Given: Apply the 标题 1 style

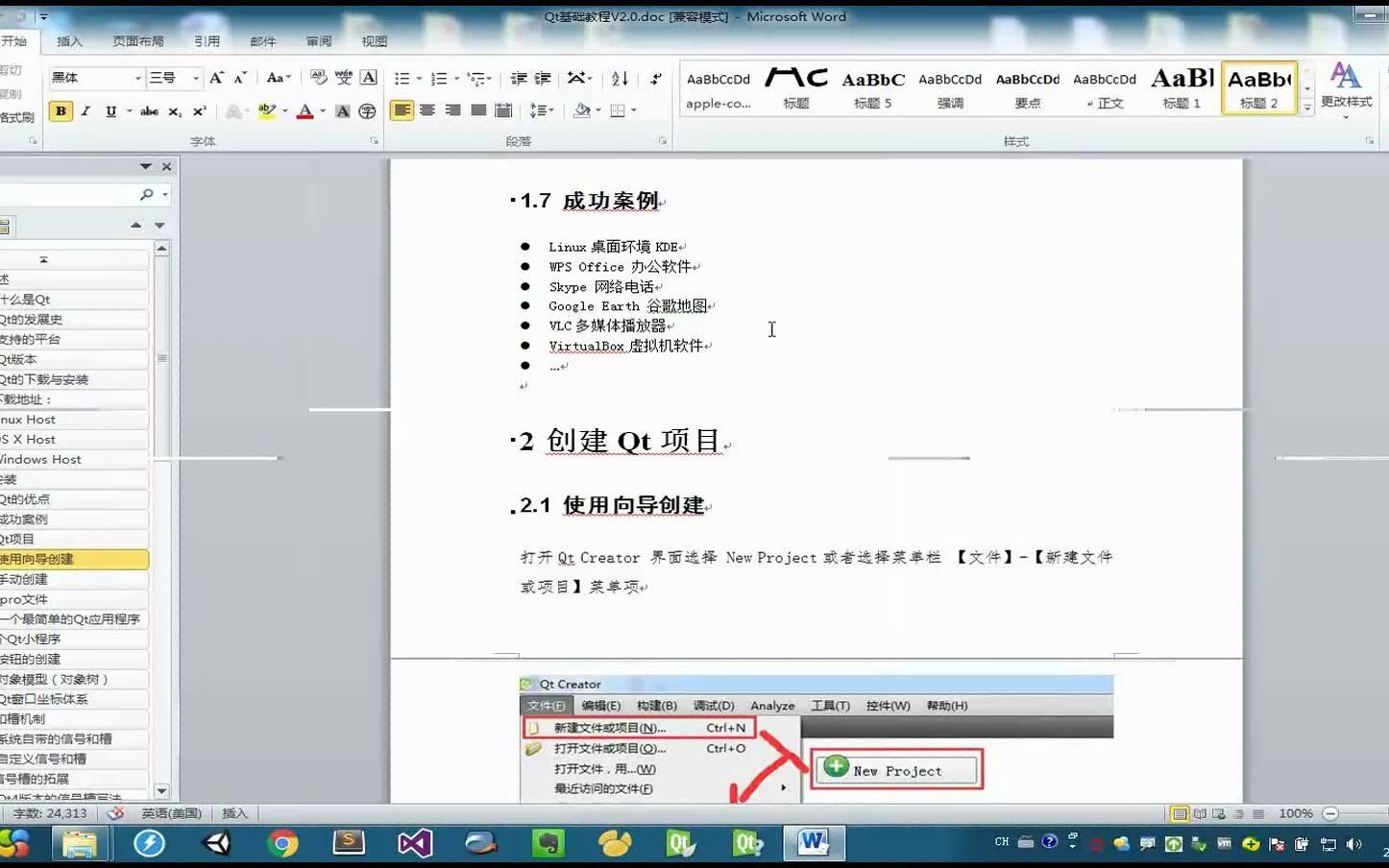Looking at the screenshot, I should (1182, 88).
